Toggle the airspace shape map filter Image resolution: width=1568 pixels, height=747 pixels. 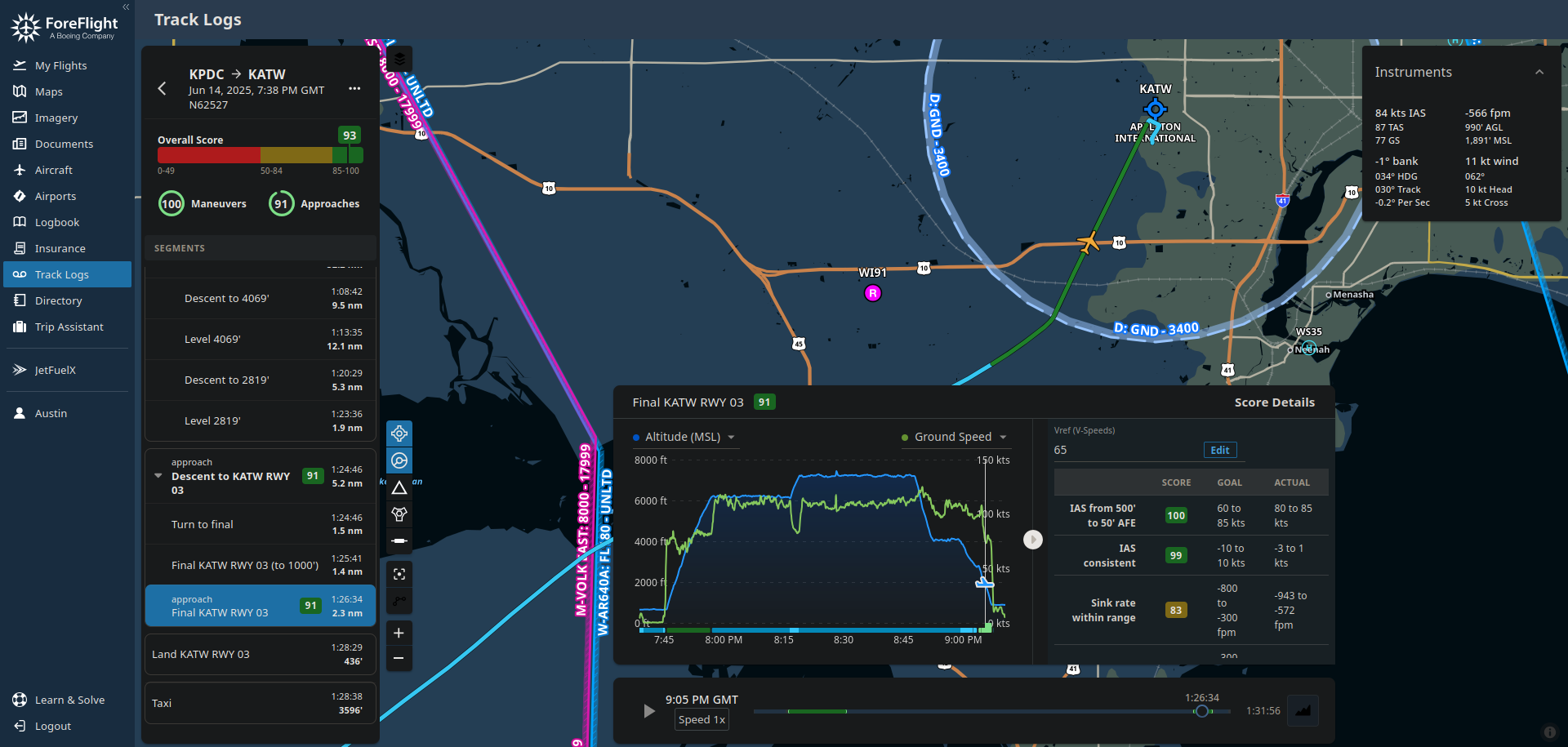[399, 514]
